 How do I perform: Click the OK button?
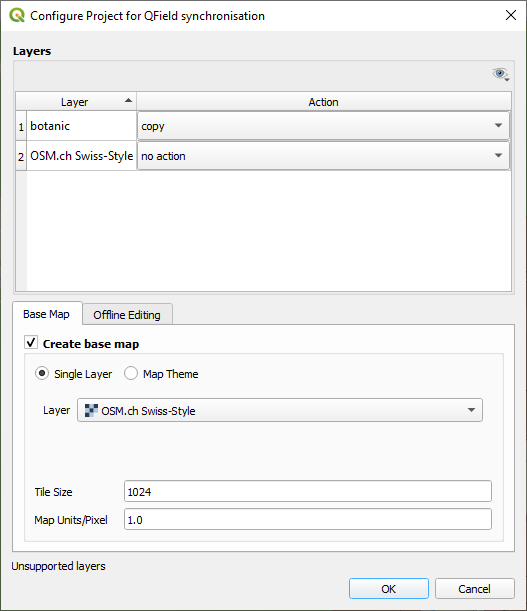[389, 588]
